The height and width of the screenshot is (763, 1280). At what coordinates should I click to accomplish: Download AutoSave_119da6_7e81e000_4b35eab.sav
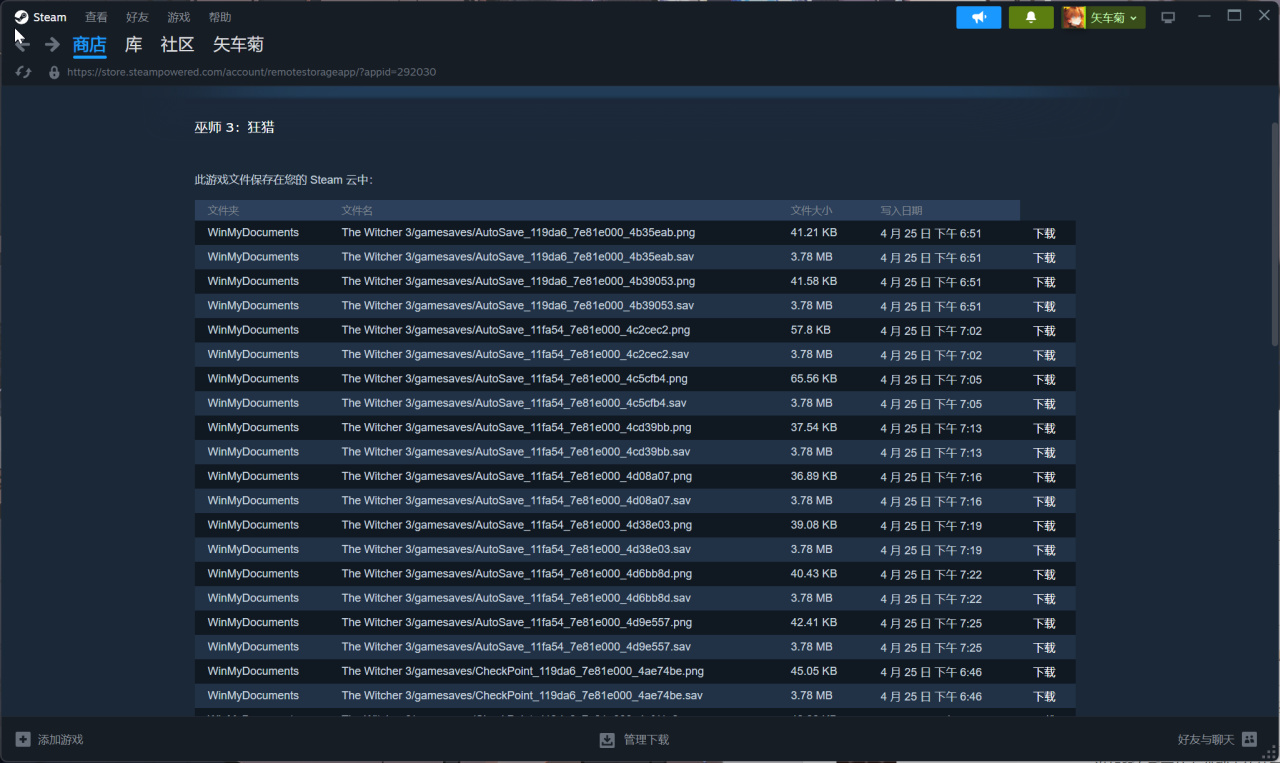1044,257
